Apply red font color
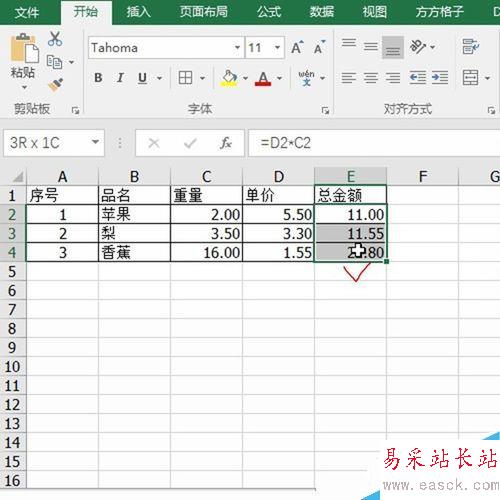Viewport: 500px width, 500px height. [263, 79]
